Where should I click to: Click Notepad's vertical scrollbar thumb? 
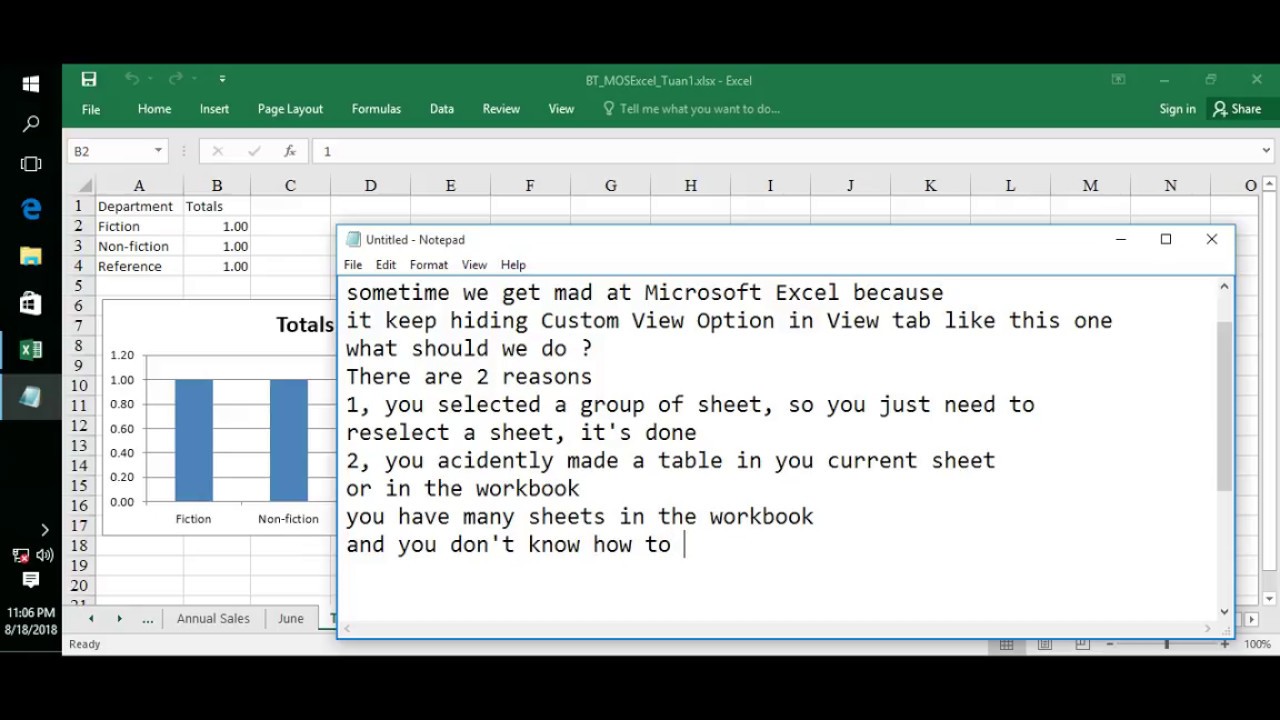point(1224,407)
